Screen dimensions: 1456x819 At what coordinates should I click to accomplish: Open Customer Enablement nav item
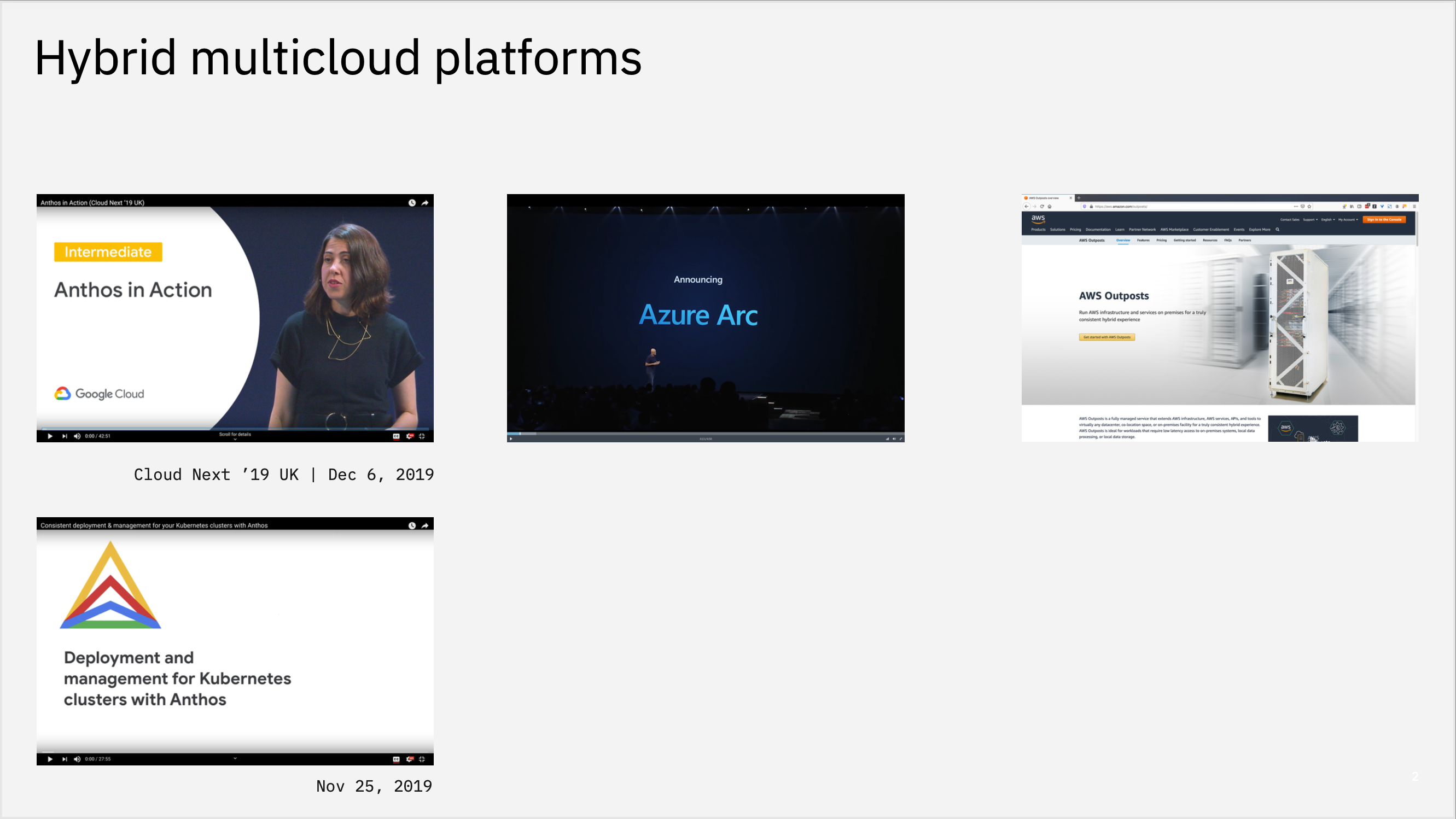[1212, 229]
